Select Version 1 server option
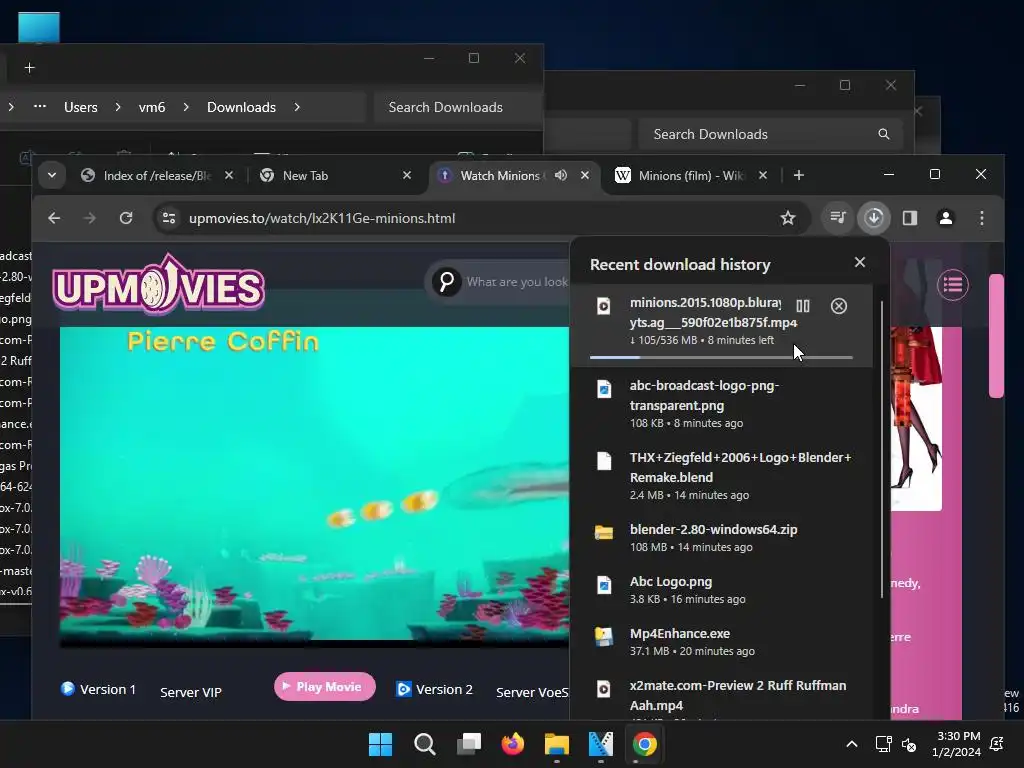Viewport: 1024px width, 768px height. (x=99, y=689)
